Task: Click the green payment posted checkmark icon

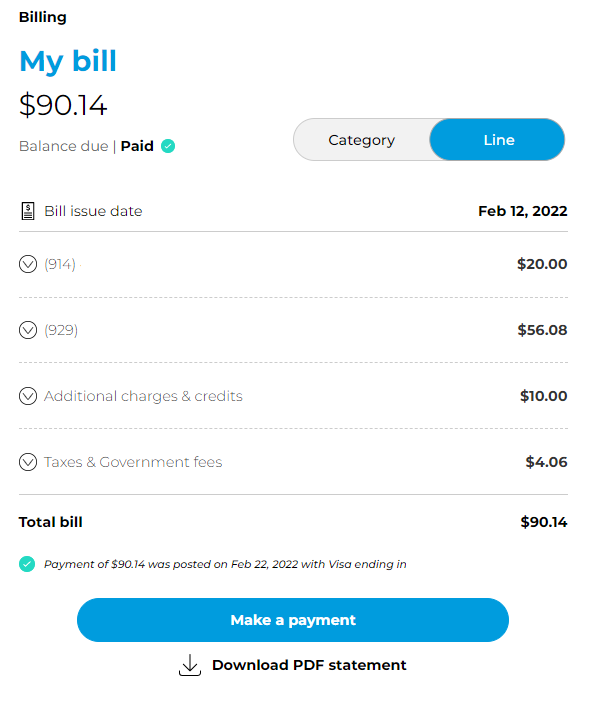Action: [x=27, y=564]
